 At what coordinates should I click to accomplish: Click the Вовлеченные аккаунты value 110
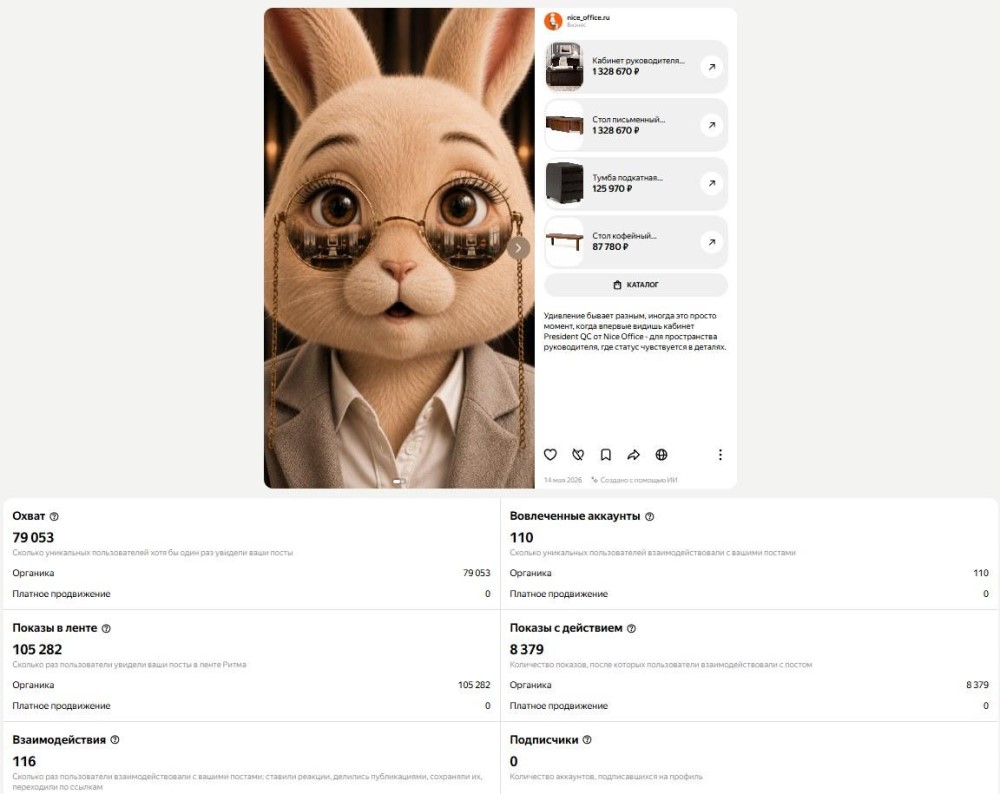(521, 538)
